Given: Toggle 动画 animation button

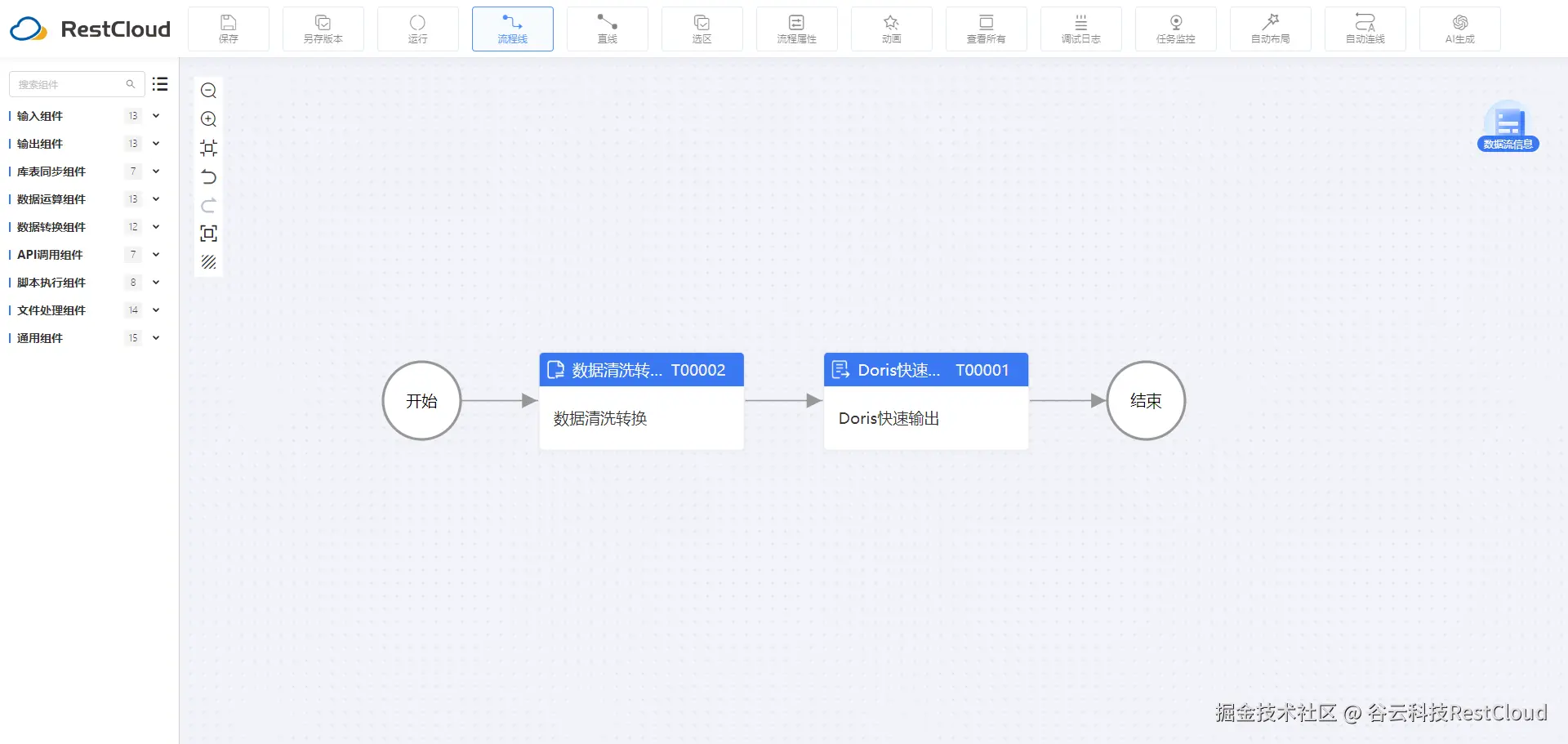Looking at the screenshot, I should tap(892, 29).
